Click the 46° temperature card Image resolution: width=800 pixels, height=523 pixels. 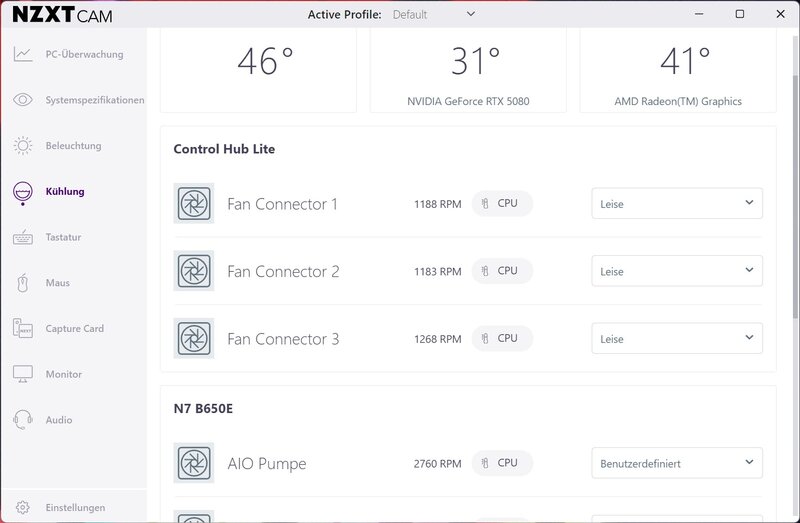[x=258, y=70]
